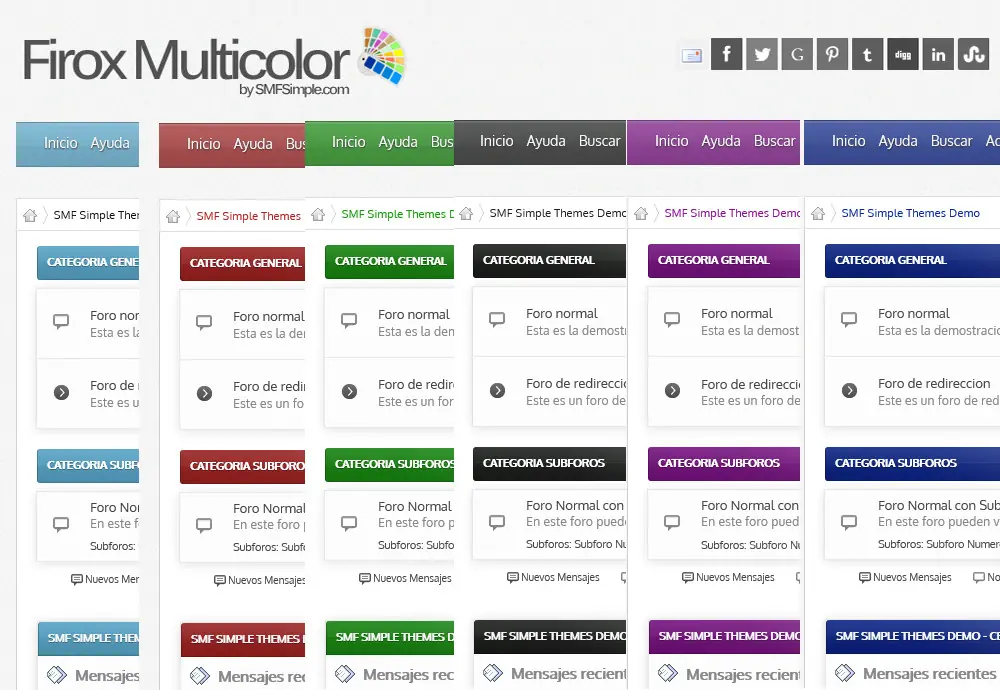Click the Google social icon
The height and width of the screenshot is (690, 1000).
[x=797, y=54]
